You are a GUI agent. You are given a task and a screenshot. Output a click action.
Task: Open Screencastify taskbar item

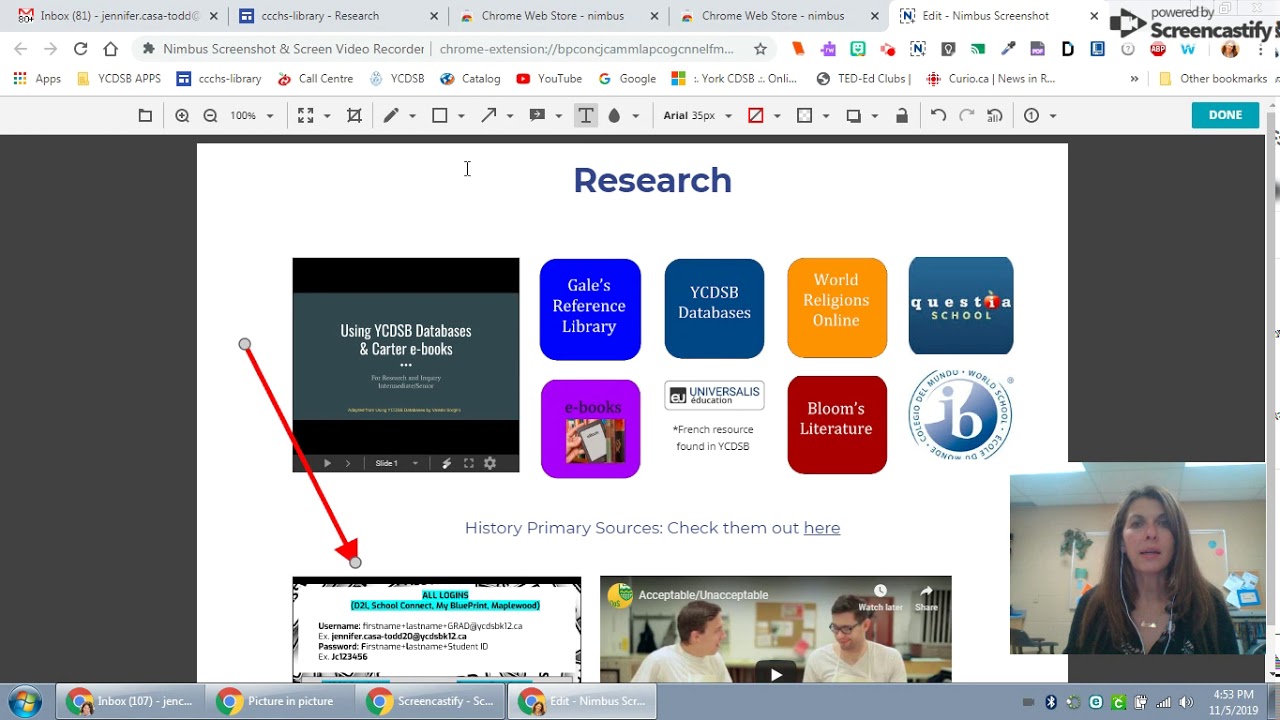(x=430, y=701)
